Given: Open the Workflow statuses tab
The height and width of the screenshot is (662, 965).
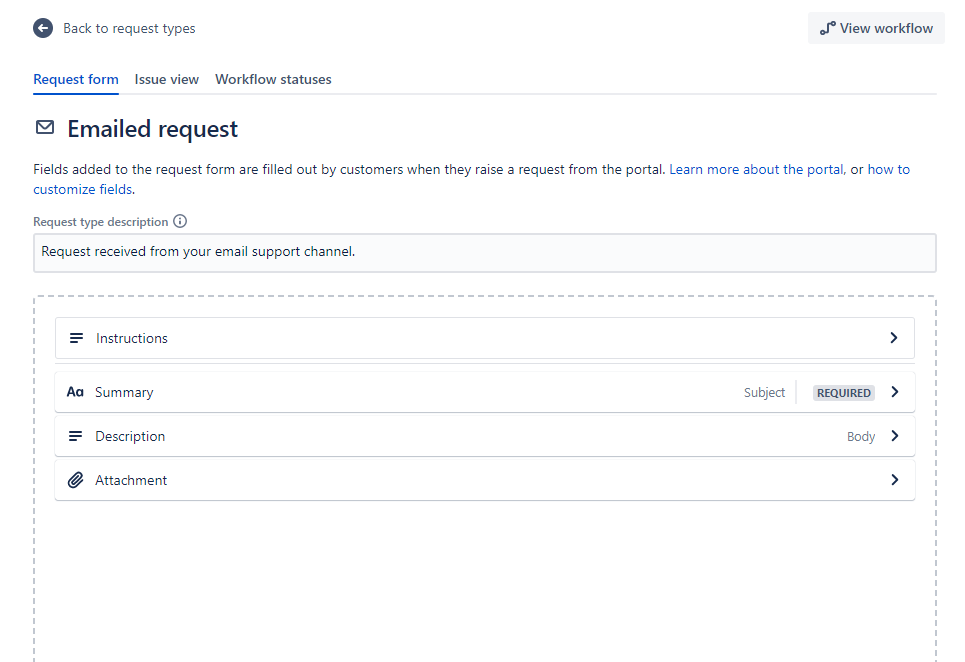Looking at the screenshot, I should pos(273,79).
